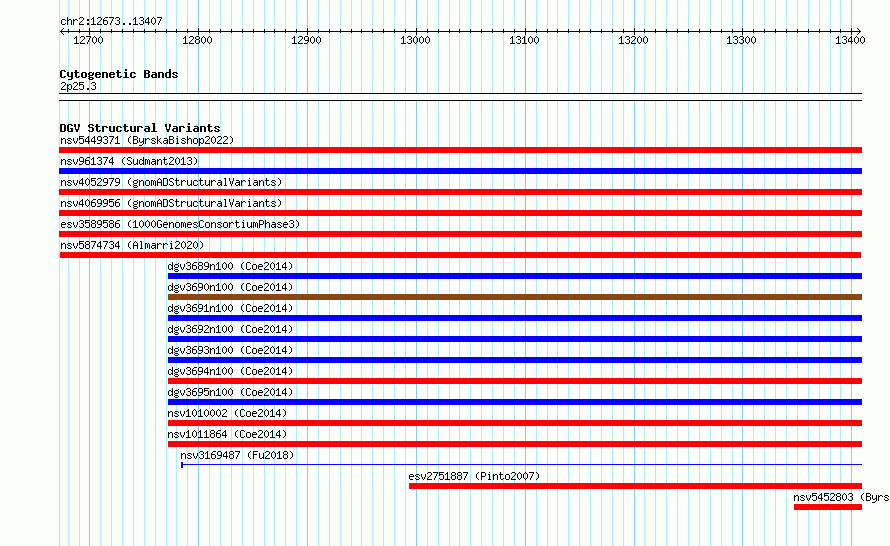This screenshot has width=890, height=546.
Task: Open the nsv4069956 (gnomADStructuralVariants) label
Action: pyautogui.click(x=171, y=203)
